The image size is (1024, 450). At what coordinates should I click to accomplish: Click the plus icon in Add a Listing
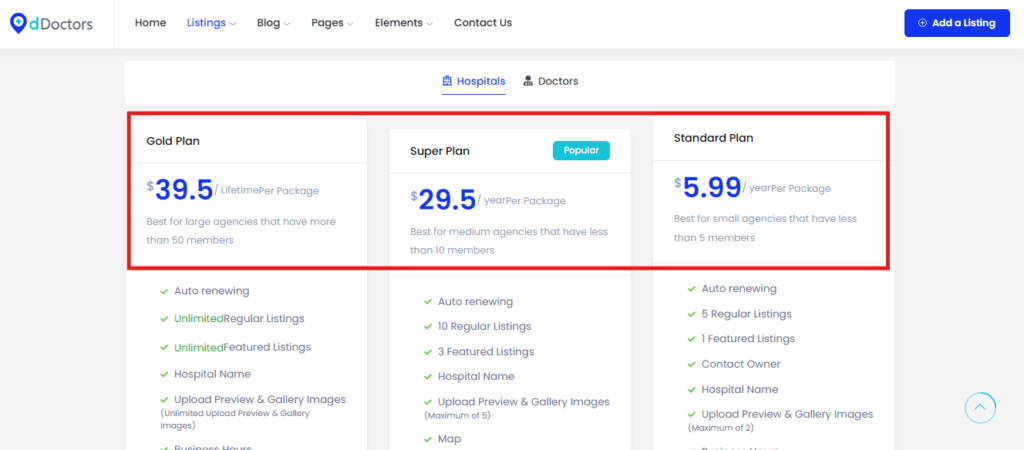coord(922,23)
